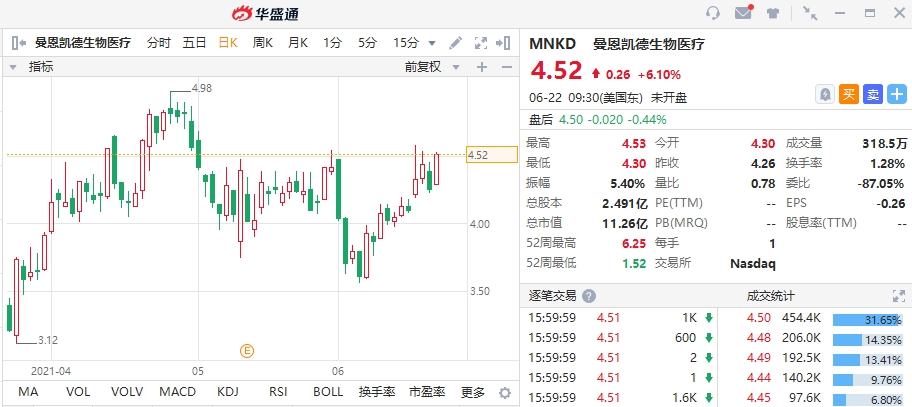Click the MNKD ticker symbol

point(553,43)
